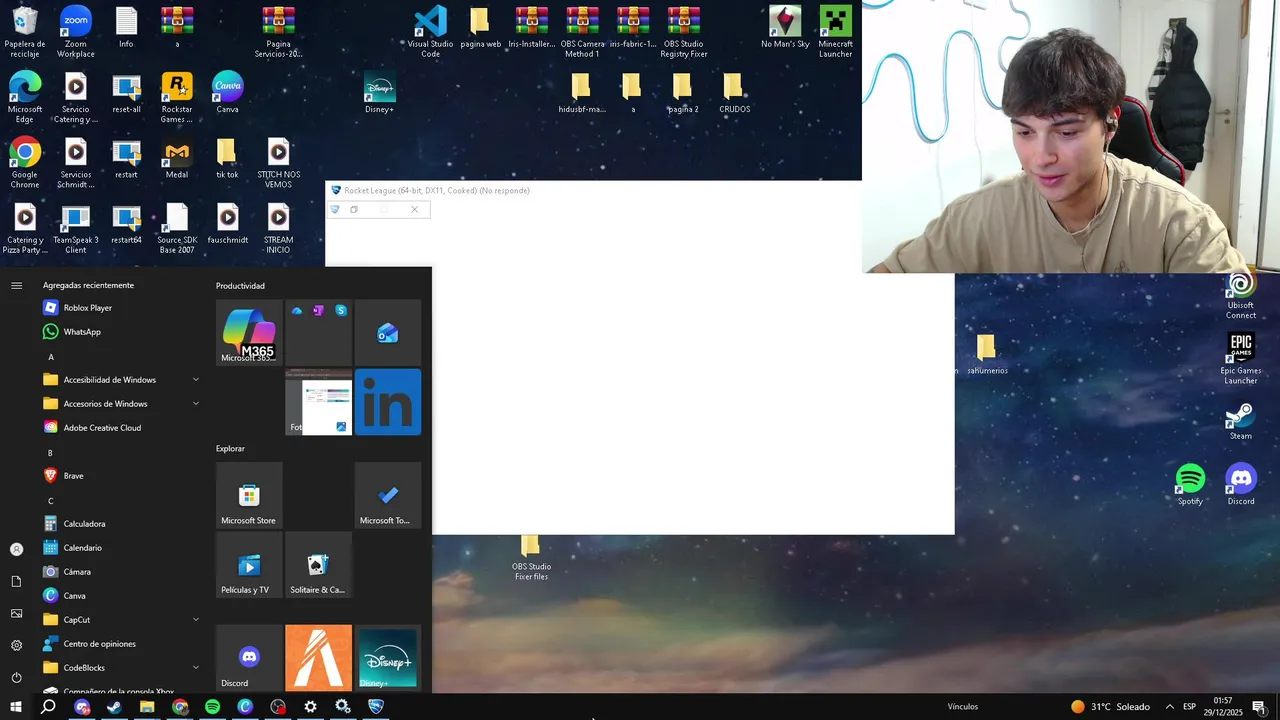Open the Microsoft To Do tile
The height and width of the screenshot is (720, 1280).
pos(388,495)
